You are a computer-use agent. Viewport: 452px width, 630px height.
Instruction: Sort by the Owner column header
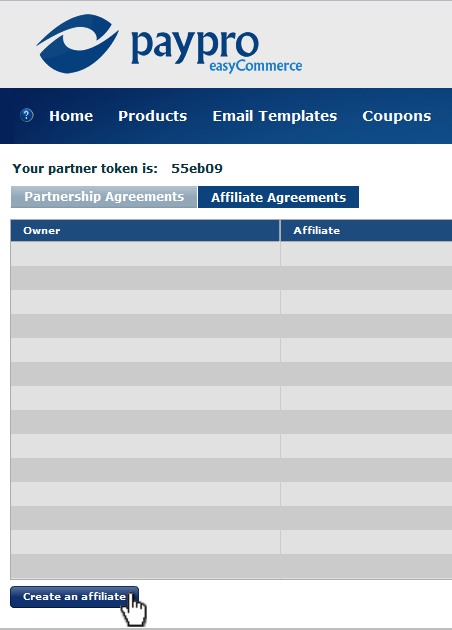pos(145,231)
